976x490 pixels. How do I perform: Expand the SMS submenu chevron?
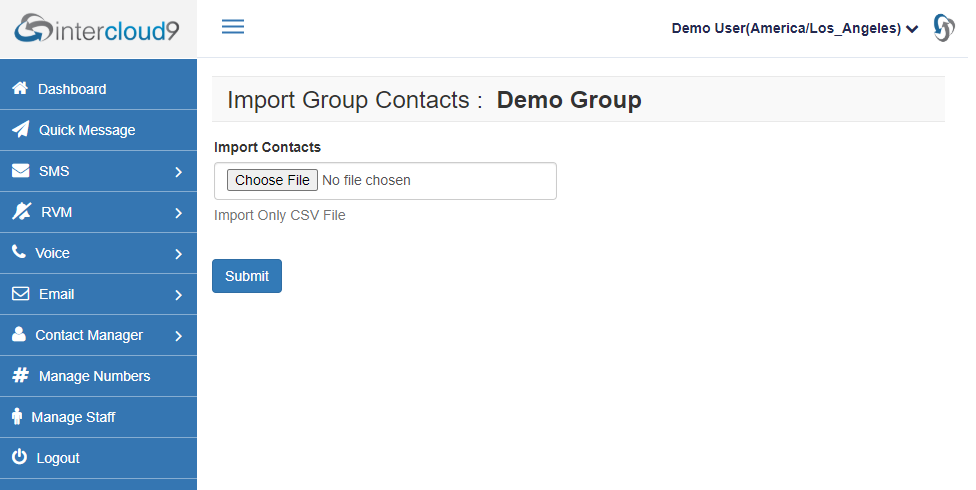click(179, 172)
